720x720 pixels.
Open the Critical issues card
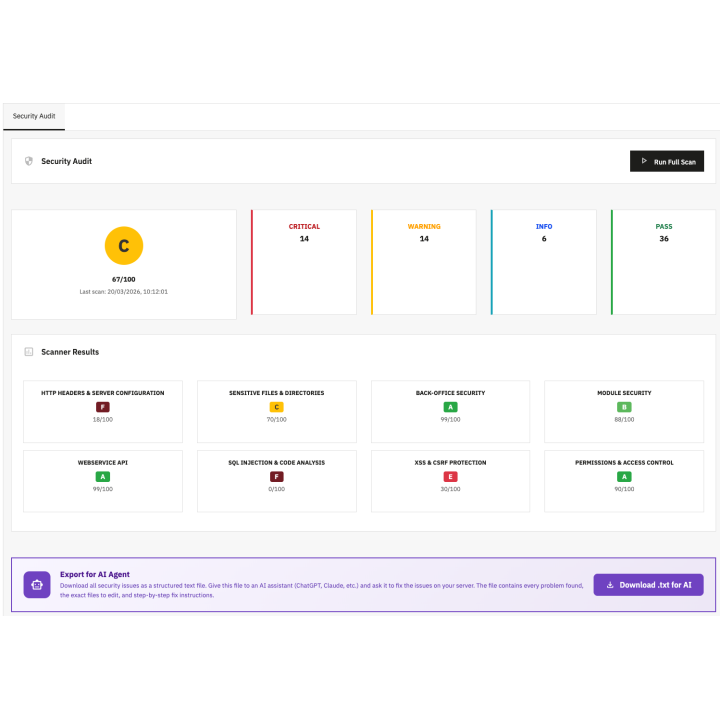coord(304,262)
